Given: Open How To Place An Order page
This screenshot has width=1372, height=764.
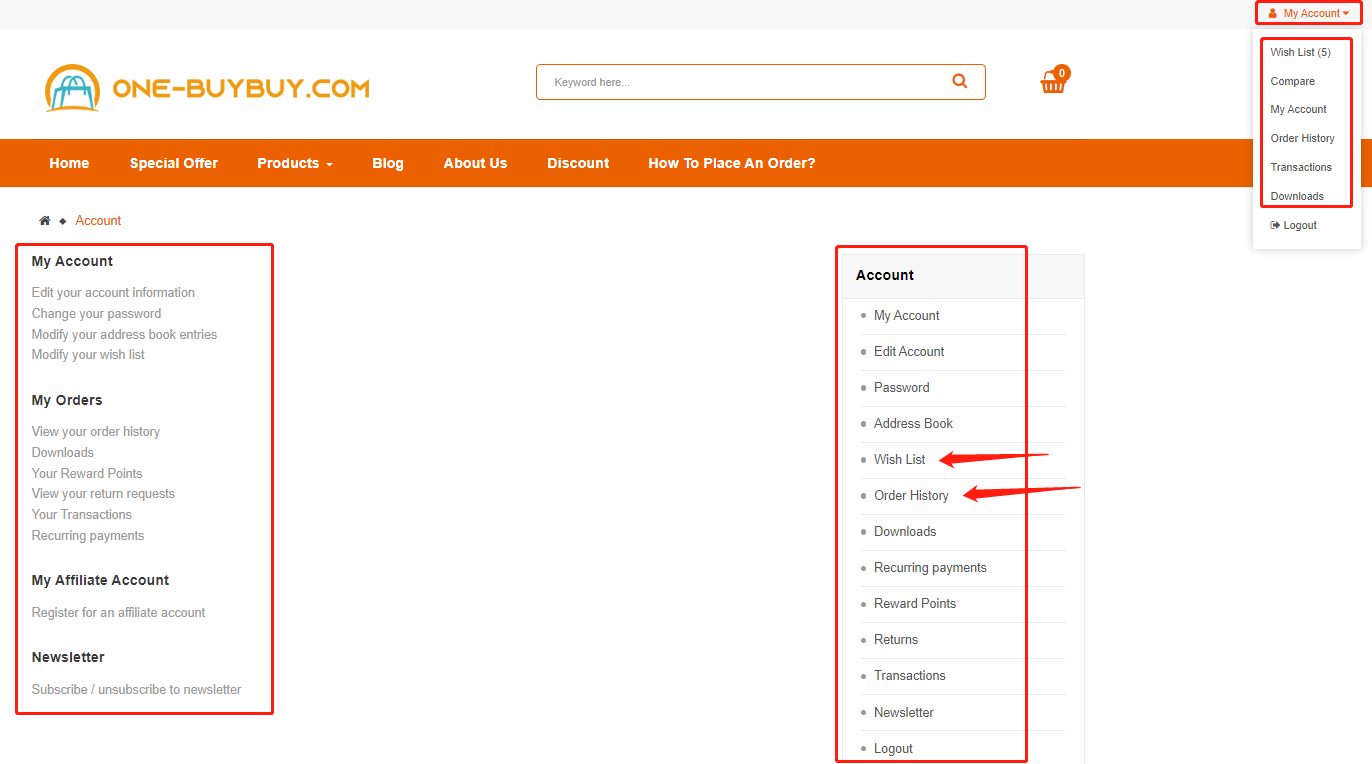Looking at the screenshot, I should [x=732, y=163].
